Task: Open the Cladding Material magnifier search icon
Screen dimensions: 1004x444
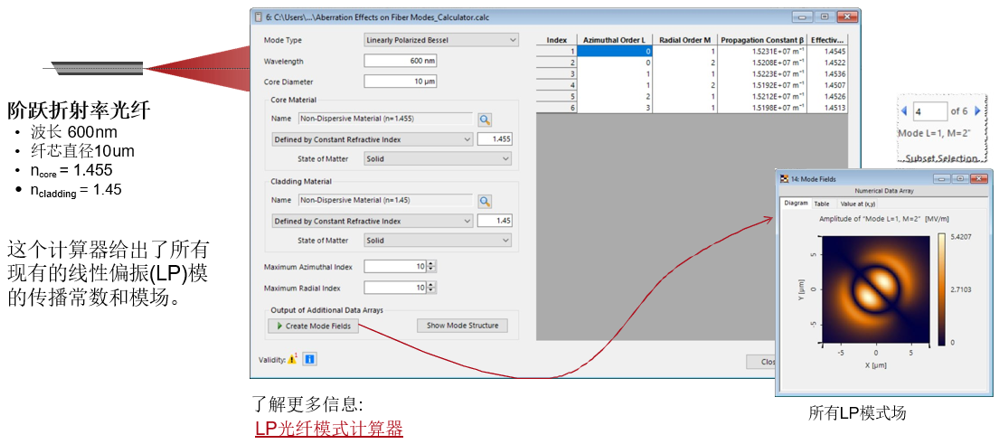Action: tap(485, 201)
